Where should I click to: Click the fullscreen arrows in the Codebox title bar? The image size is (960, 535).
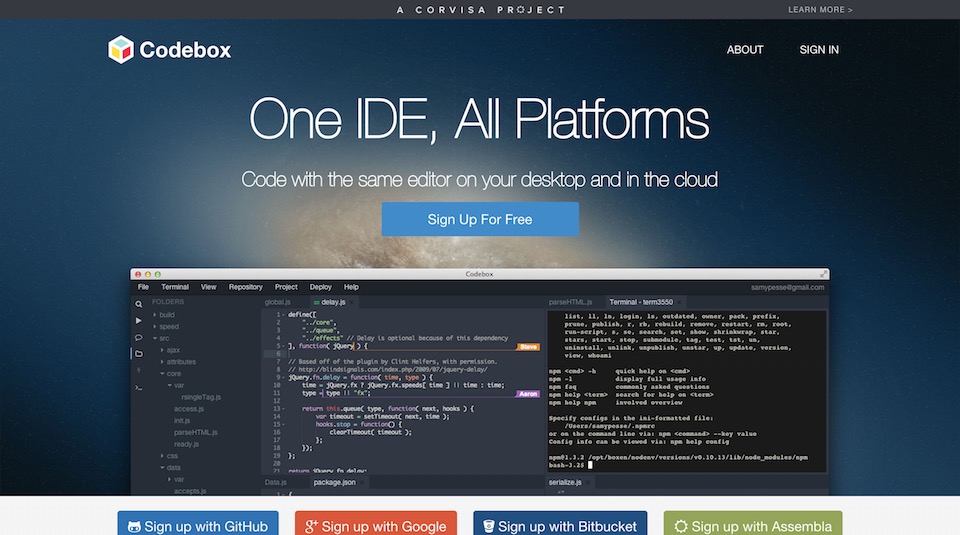(823, 274)
